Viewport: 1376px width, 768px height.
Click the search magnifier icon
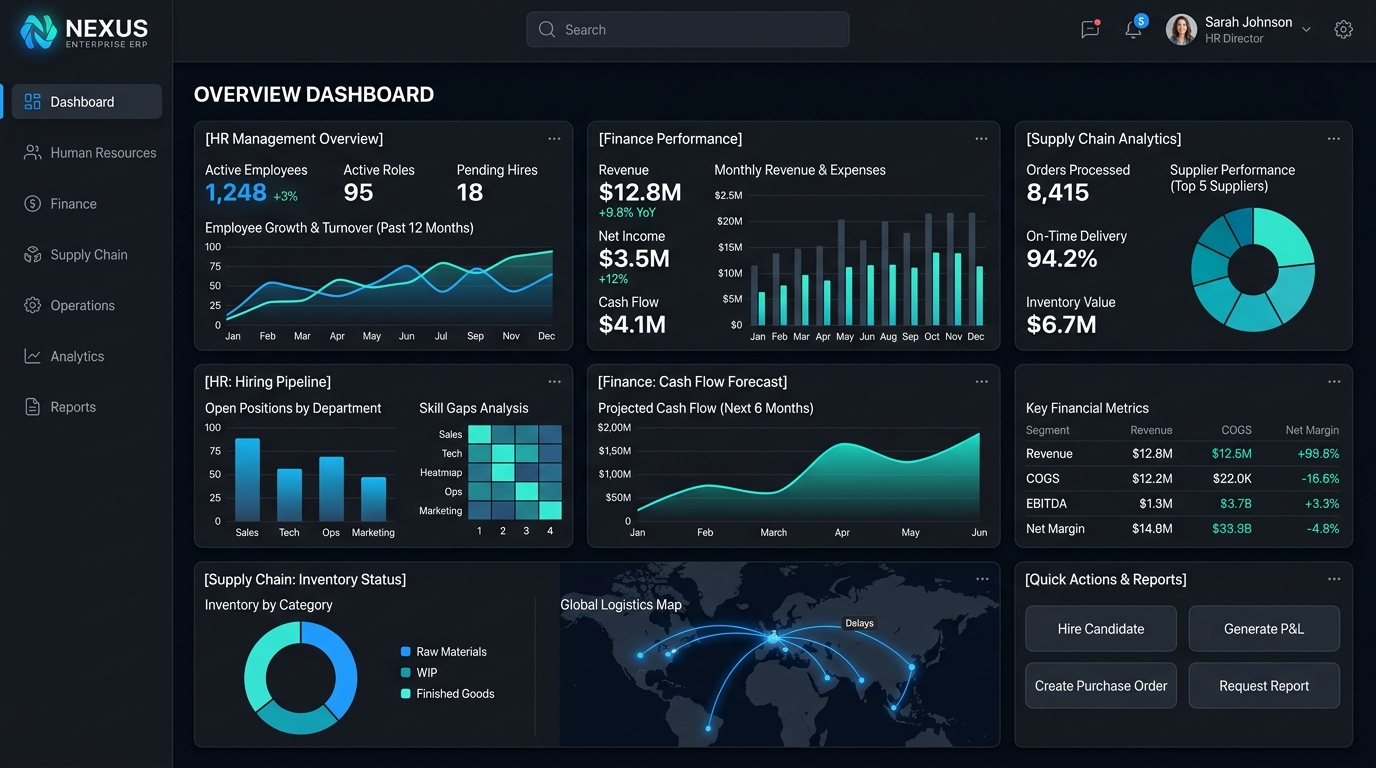pyautogui.click(x=547, y=30)
